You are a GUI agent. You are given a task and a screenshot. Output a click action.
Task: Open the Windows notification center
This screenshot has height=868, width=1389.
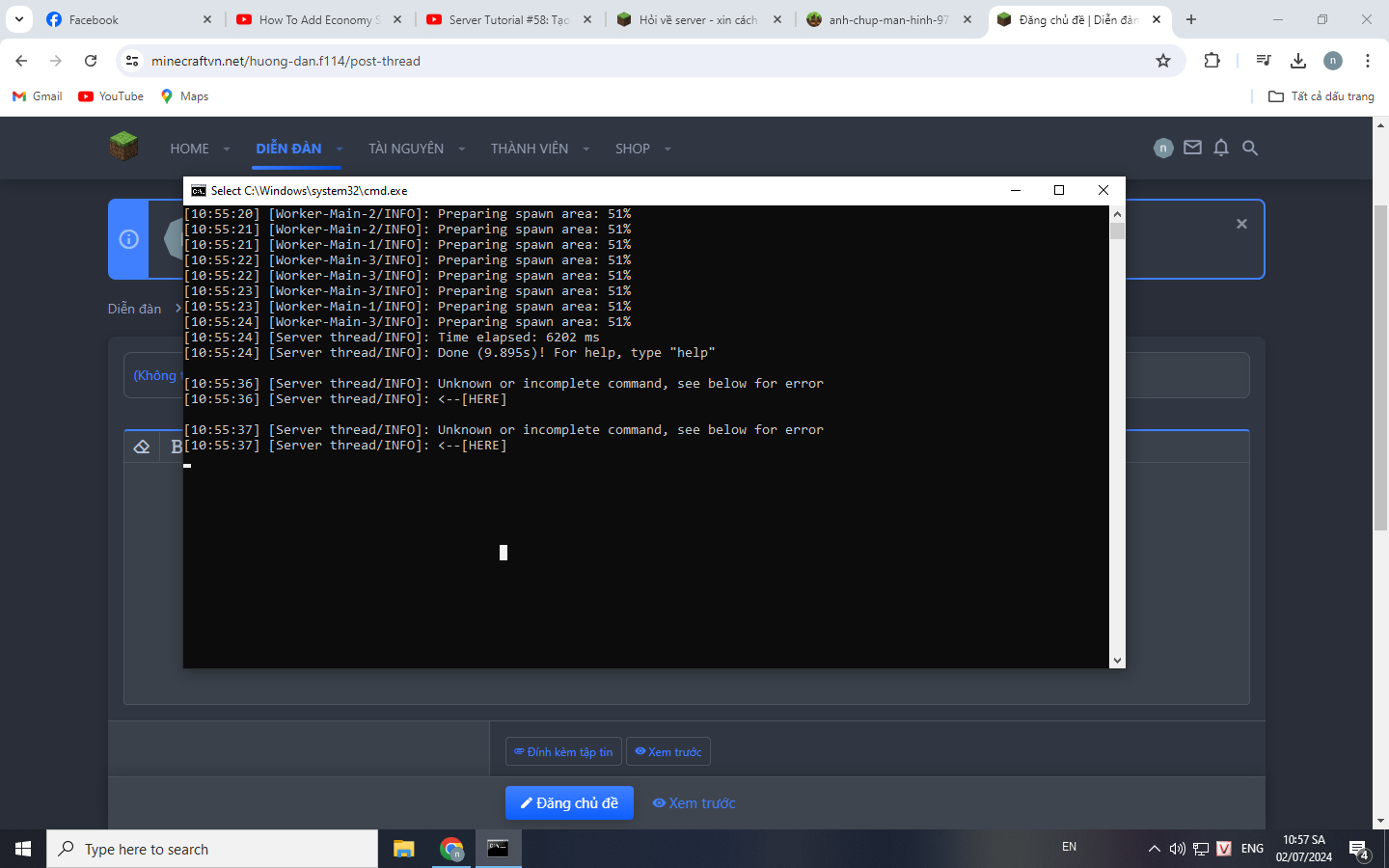click(1360, 850)
